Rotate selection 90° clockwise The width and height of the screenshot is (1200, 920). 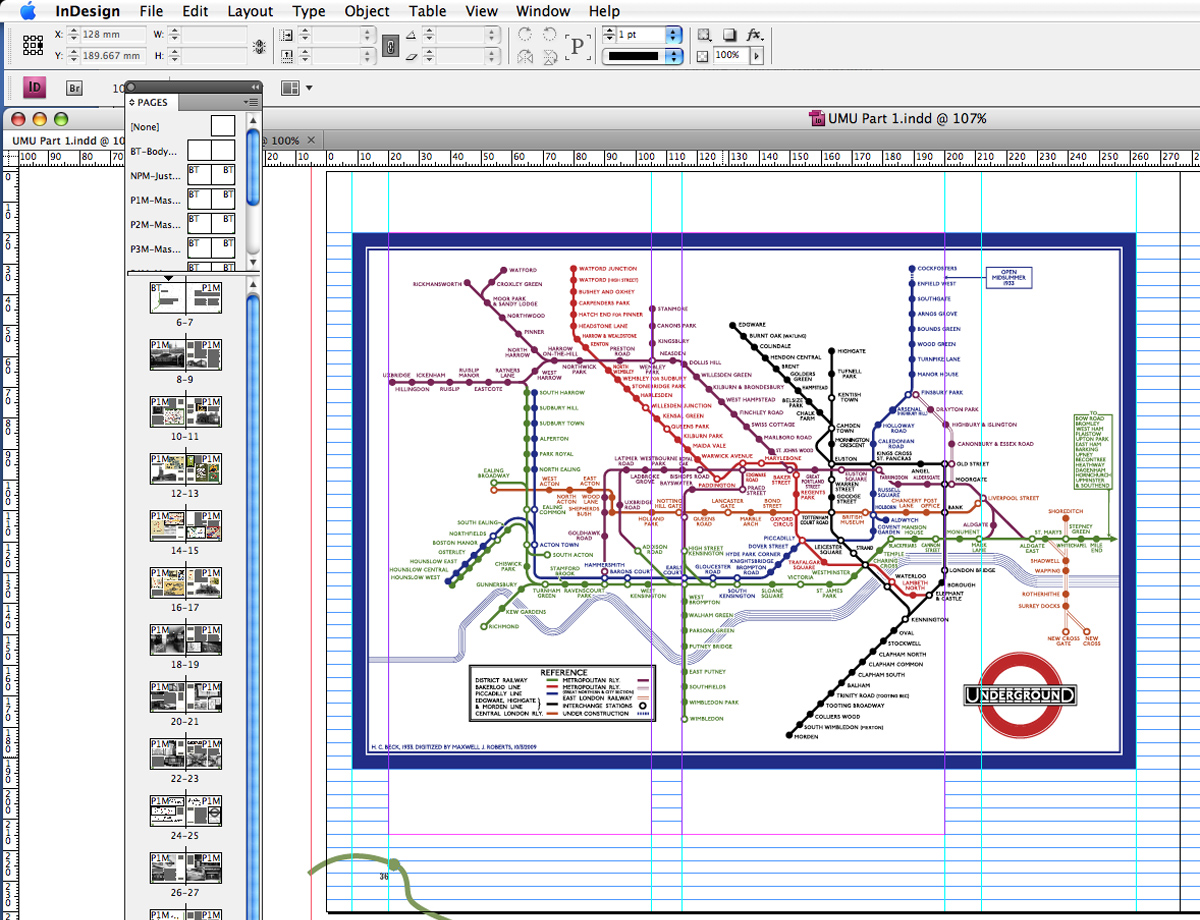click(525, 35)
